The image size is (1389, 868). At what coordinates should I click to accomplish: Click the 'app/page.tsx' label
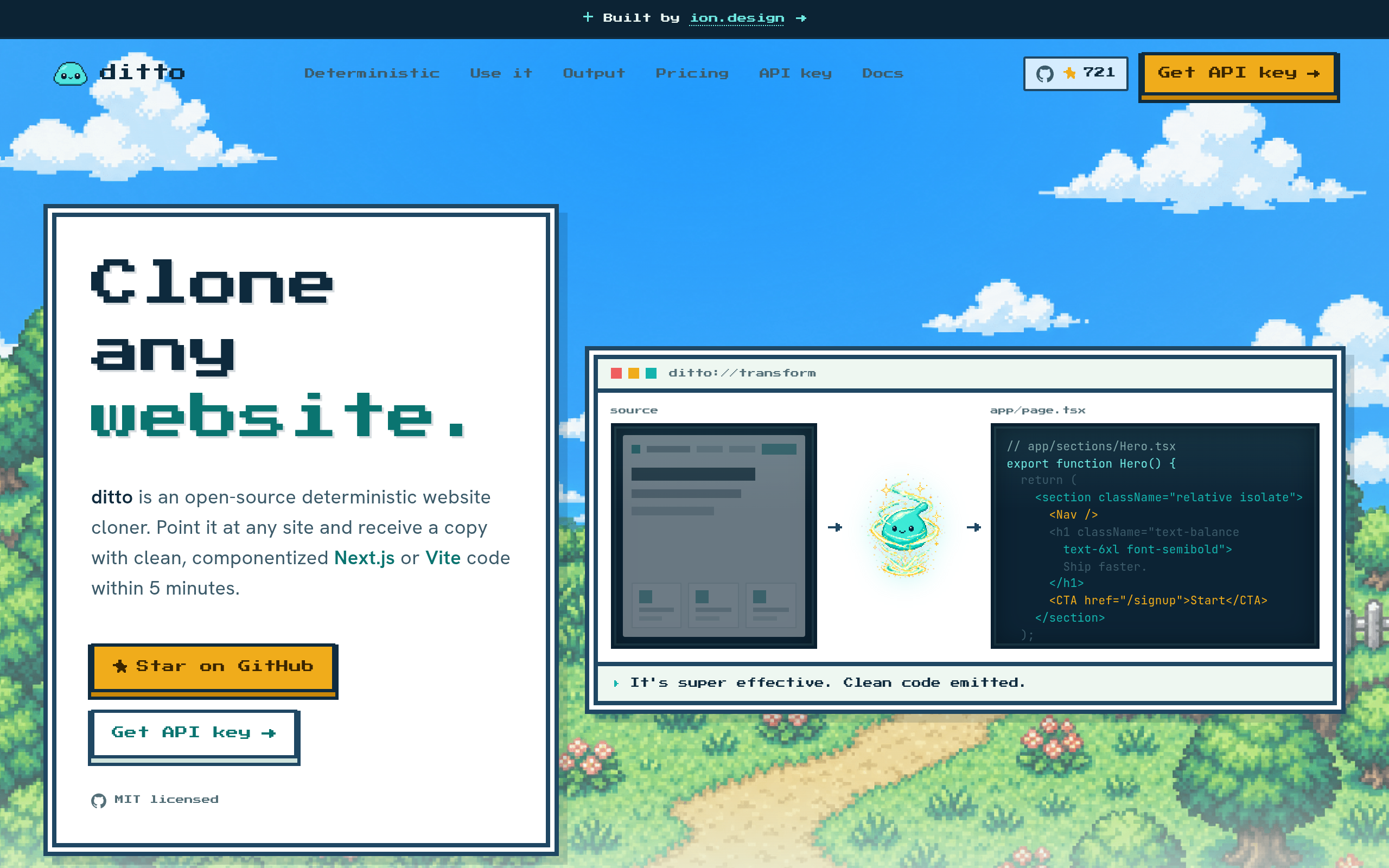pos(1038,410)
